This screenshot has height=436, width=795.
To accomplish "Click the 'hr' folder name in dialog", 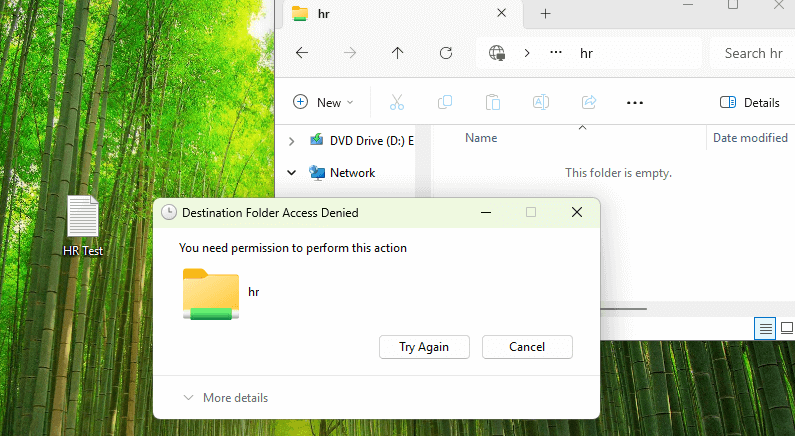I will pyautogui.click(x=254, y=292).
